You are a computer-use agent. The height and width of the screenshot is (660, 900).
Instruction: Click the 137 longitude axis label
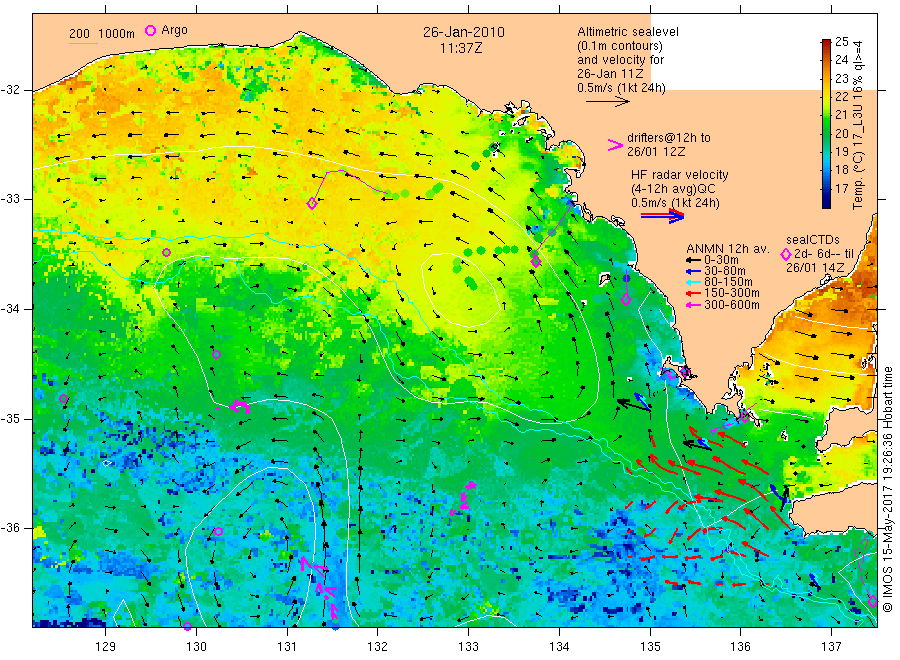click(831, 647)
